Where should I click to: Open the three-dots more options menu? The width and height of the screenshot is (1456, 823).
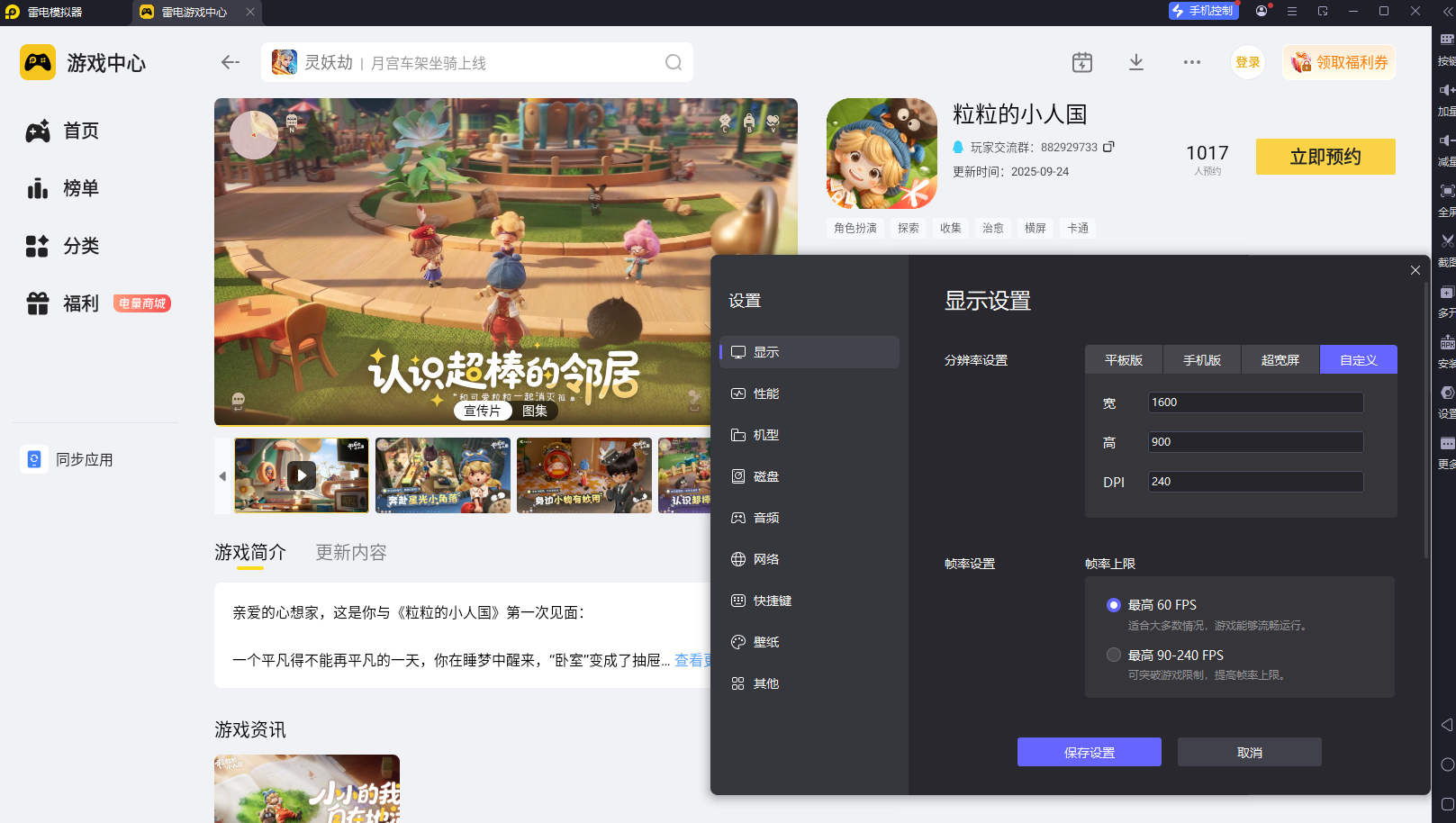[1191, 62]
